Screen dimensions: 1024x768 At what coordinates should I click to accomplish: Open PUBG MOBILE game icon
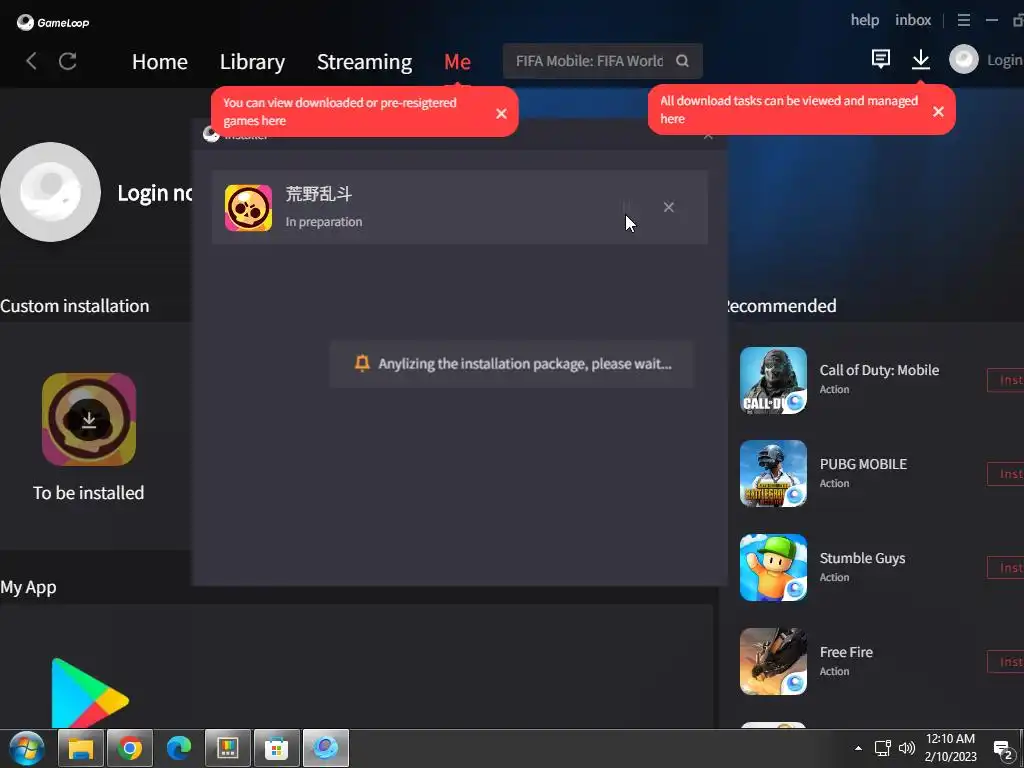click(x=773, y=473)
